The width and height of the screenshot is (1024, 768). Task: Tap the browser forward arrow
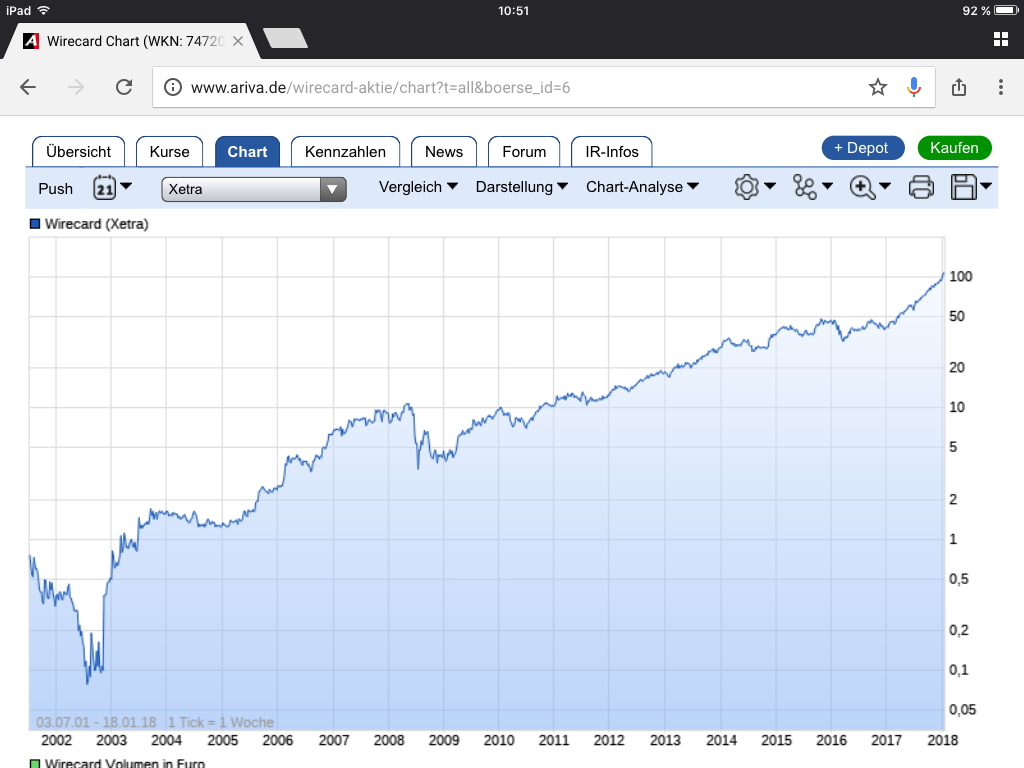point(76,87)
